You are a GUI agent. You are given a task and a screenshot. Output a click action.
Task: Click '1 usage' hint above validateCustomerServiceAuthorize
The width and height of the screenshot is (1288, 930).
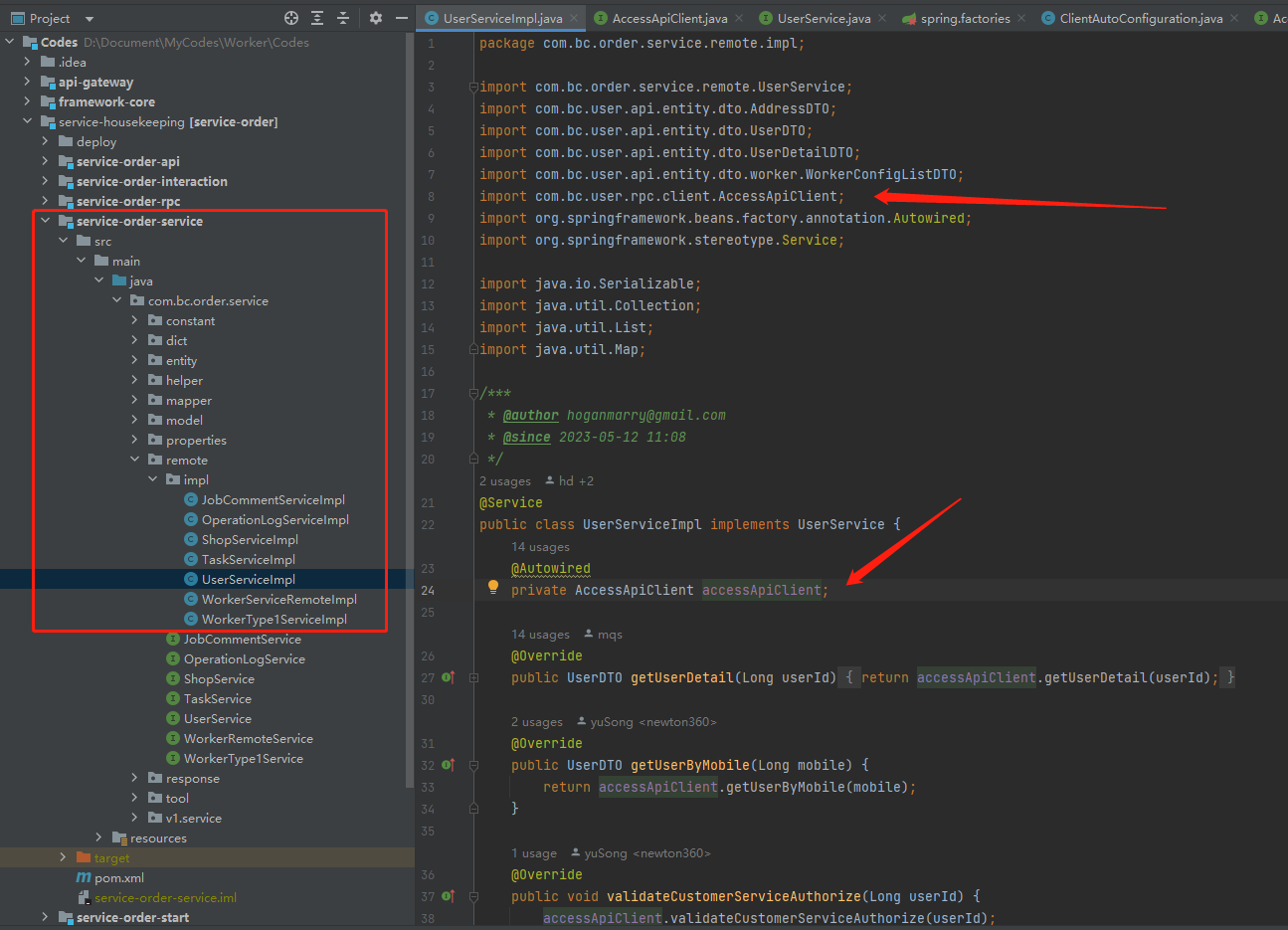pos(534,852)
